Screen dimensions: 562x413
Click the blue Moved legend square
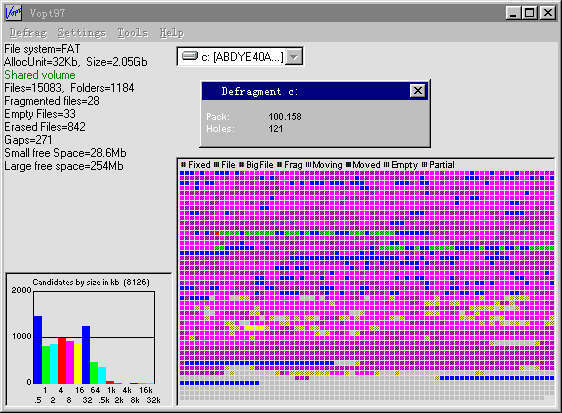348,165
